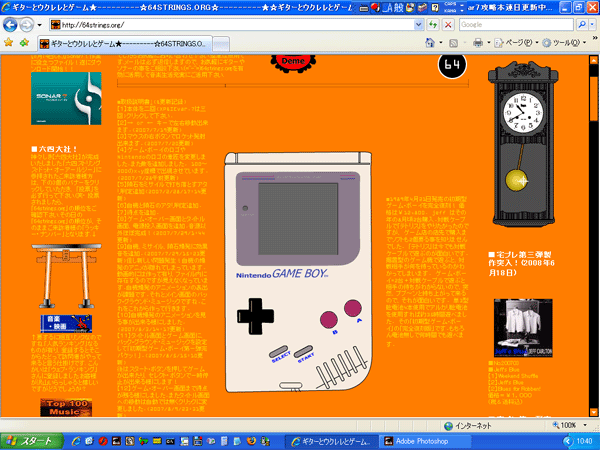Expand hidden system tray icons arrow
The width and height of the screenshot is (600, 450).
(568, 441)
